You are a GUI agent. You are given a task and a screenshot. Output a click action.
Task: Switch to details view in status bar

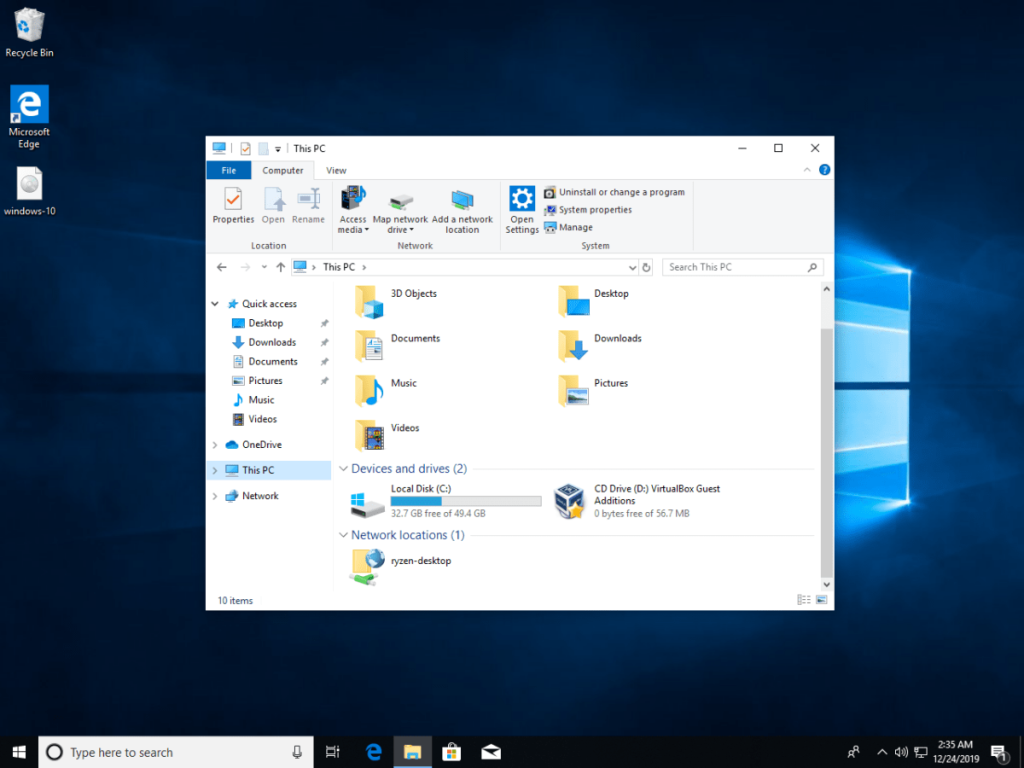[x=803, y=599]
